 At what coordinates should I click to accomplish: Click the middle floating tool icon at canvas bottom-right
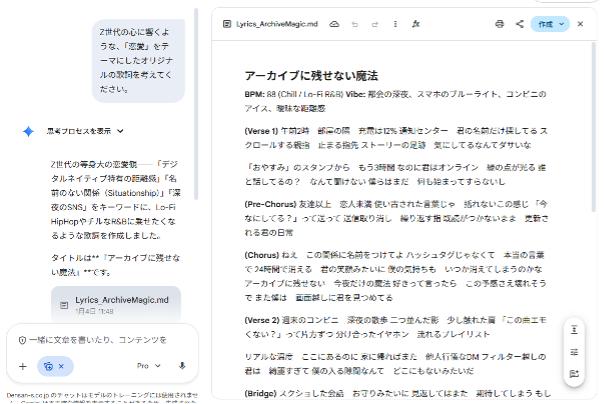pos(574,352)
